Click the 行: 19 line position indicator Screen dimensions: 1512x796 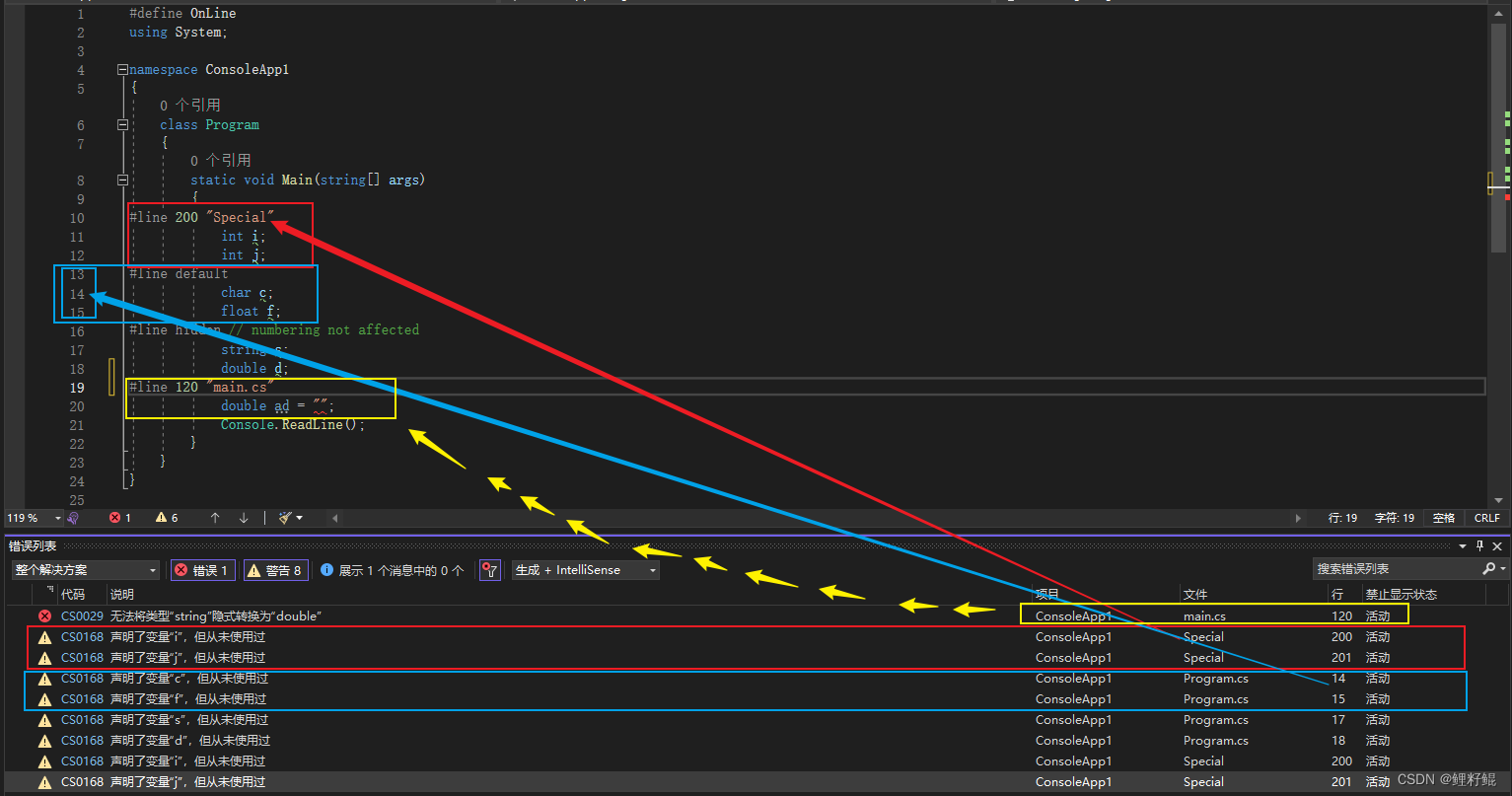pyautogui.click(x=1343, y=518)
